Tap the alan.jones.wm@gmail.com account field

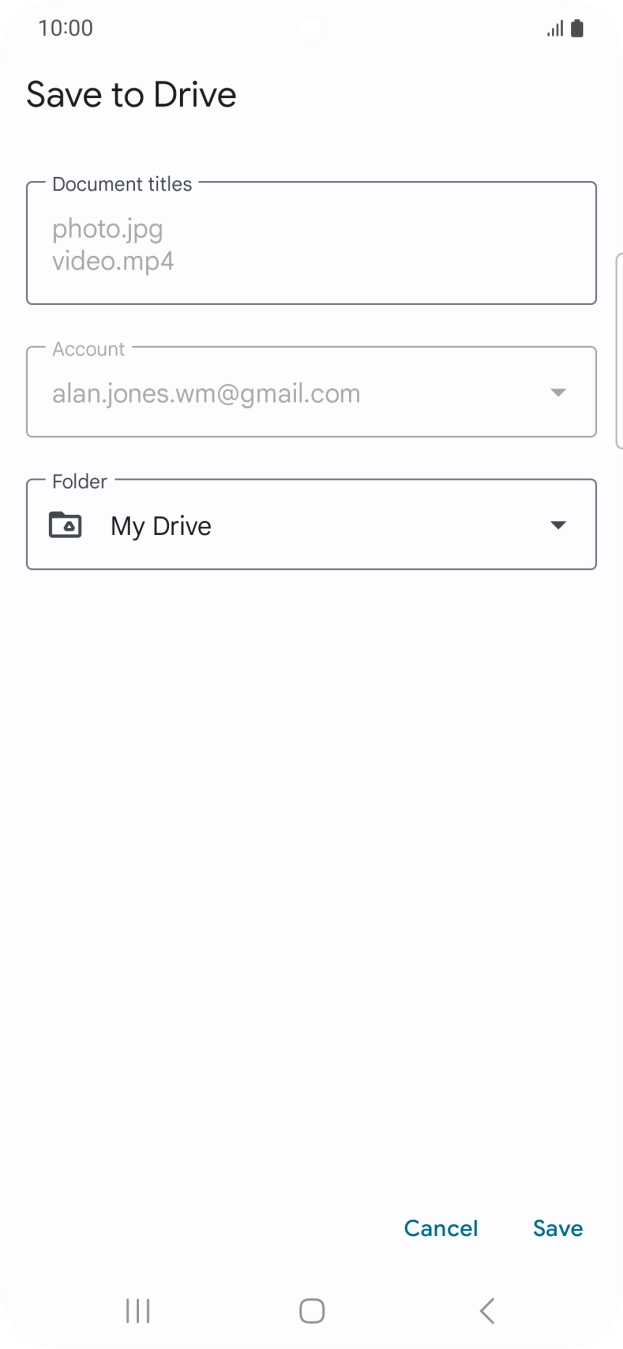point(311,392)
